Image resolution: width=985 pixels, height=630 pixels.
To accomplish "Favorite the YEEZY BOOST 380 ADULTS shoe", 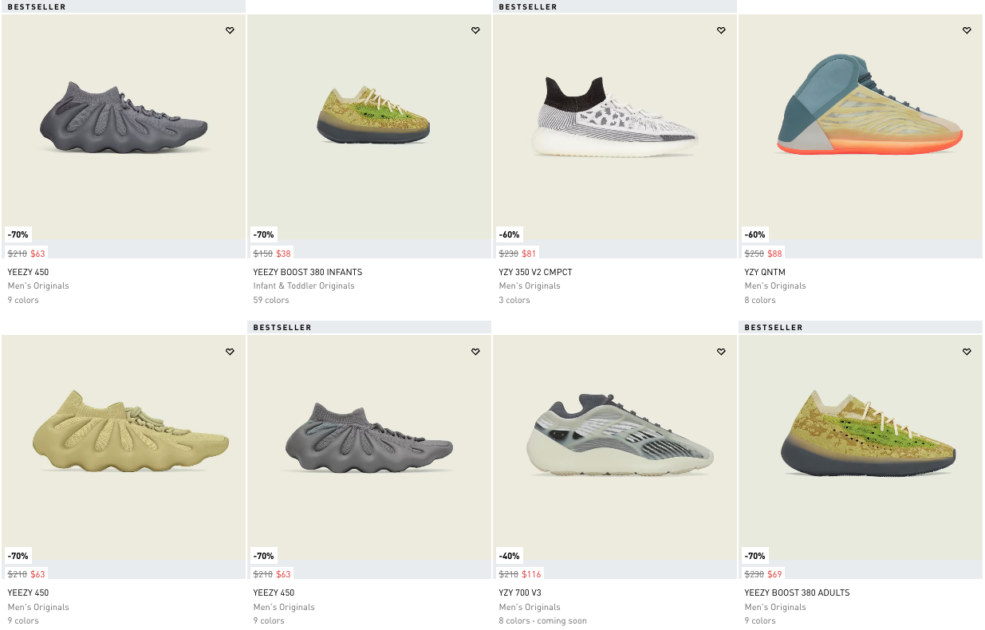I will (x=967, y=352).
